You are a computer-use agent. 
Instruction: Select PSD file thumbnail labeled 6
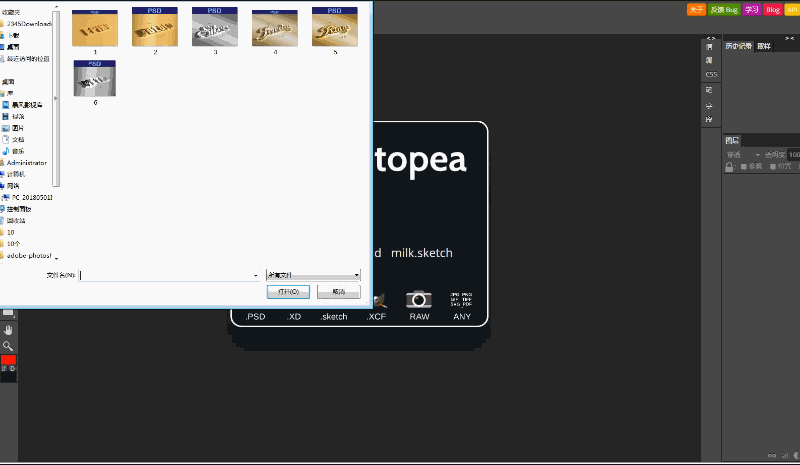pos(95,79)
